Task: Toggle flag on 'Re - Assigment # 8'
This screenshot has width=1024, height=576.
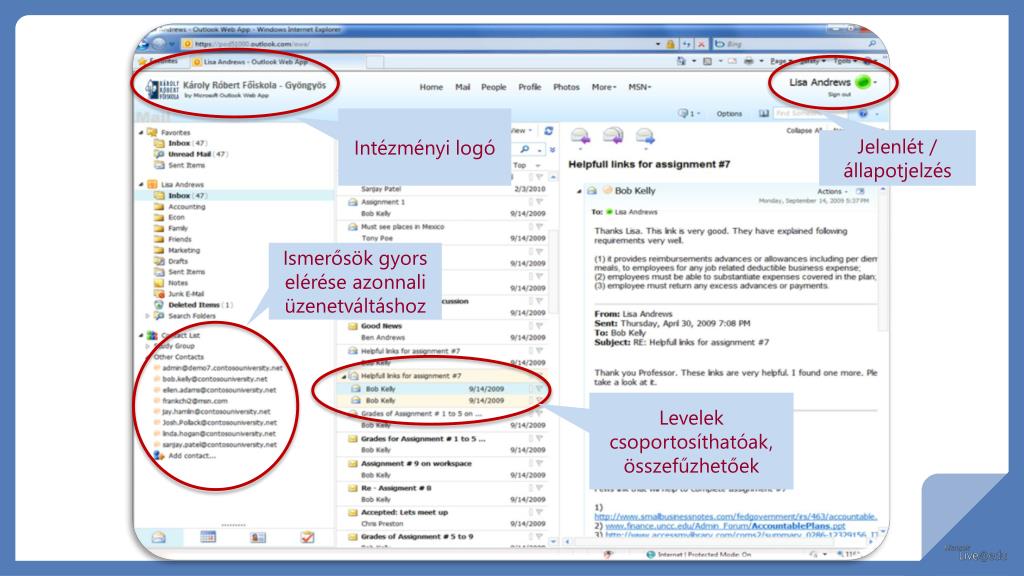Action: (x=539, y=488)
